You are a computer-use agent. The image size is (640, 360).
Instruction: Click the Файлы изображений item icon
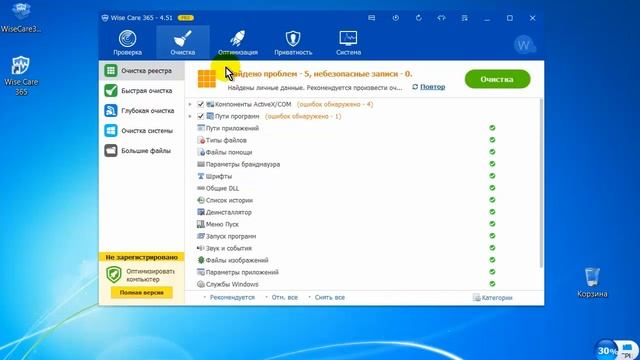pos(201,260)
